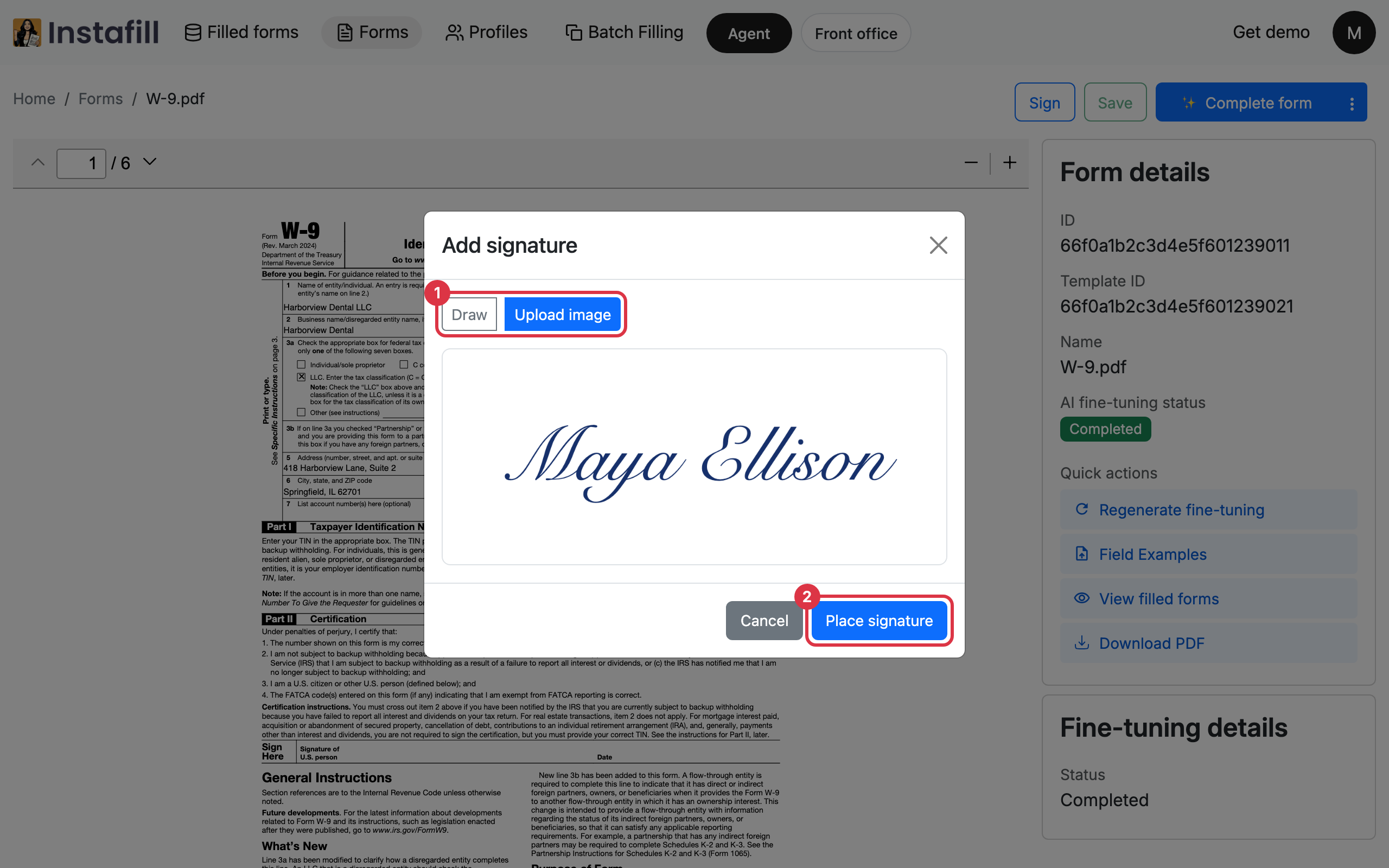Click the Harborview Dental LLC name field
This screenshot has height=868, width=1389.
coord(354,307)
